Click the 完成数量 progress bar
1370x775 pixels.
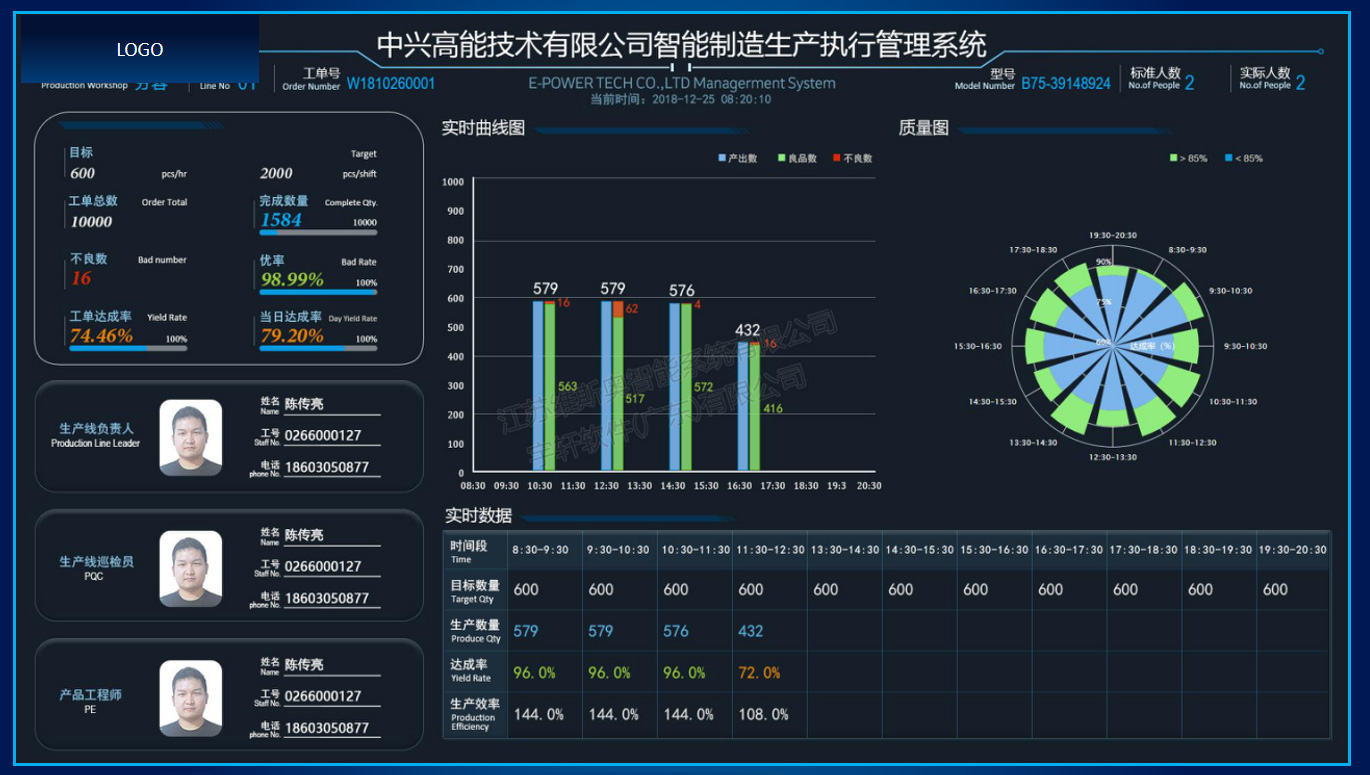tap(318, 232)
